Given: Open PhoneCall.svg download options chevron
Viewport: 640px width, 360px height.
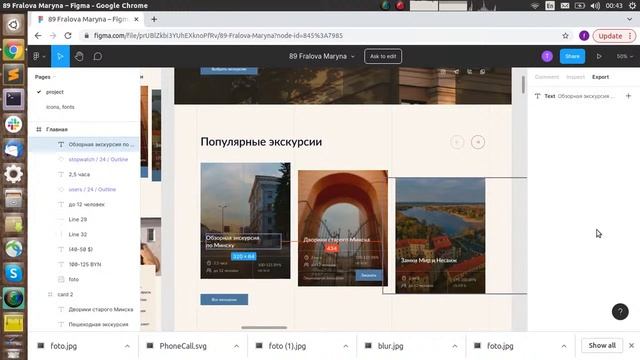Looking at the screenshot, I should 236,346.
